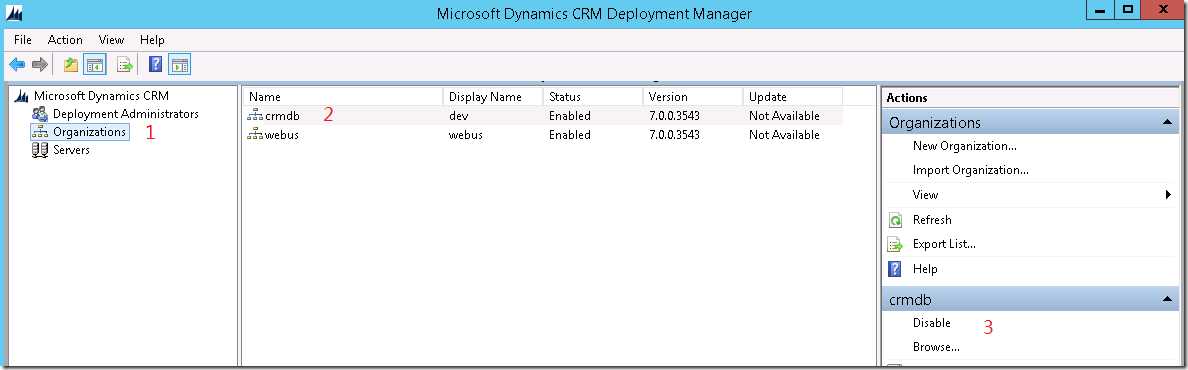The height and width of the screenshot is (370, 1188).
Task: Click Import Organization... action
Action: coord(971,171)
